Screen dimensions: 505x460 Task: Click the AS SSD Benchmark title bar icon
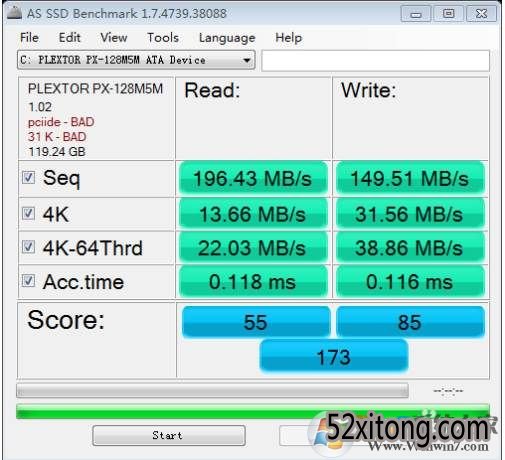[x=14, y=13]
